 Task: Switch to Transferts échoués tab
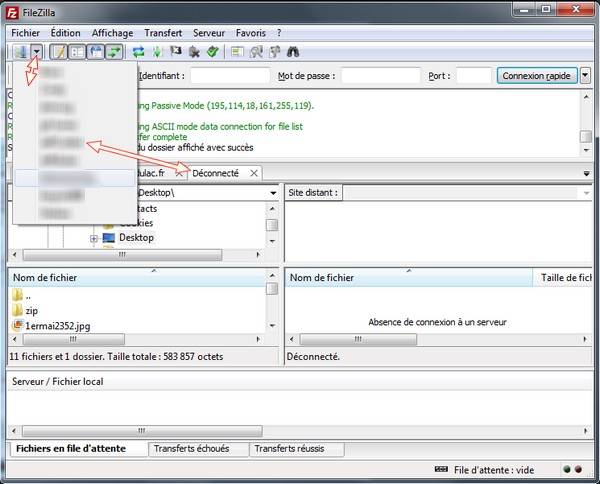(x=191, y=448)
